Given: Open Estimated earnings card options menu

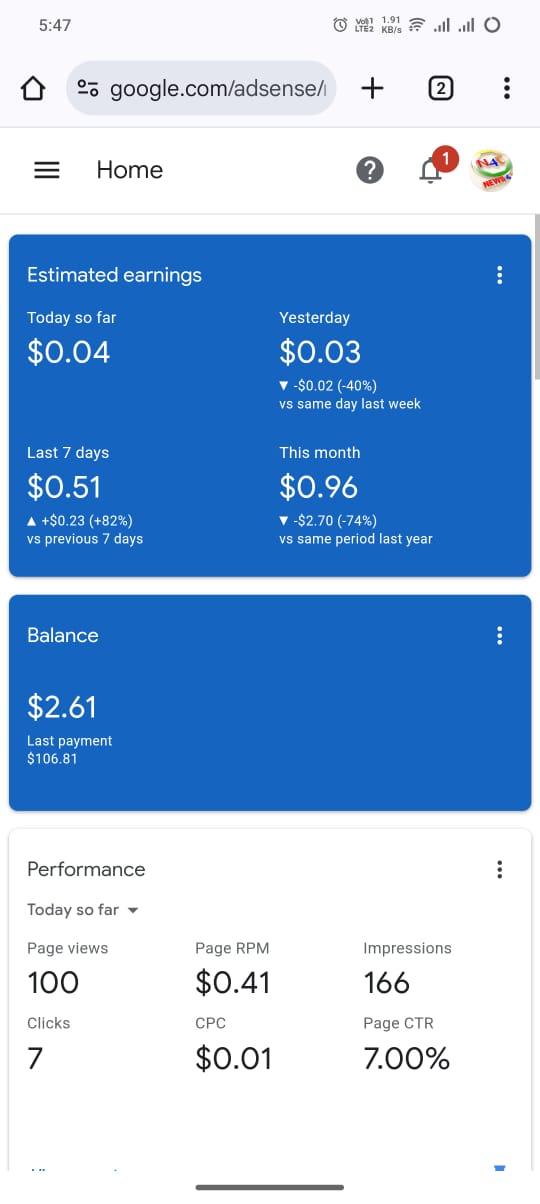Looking at the screenshot, I should [x=500, y=275].
